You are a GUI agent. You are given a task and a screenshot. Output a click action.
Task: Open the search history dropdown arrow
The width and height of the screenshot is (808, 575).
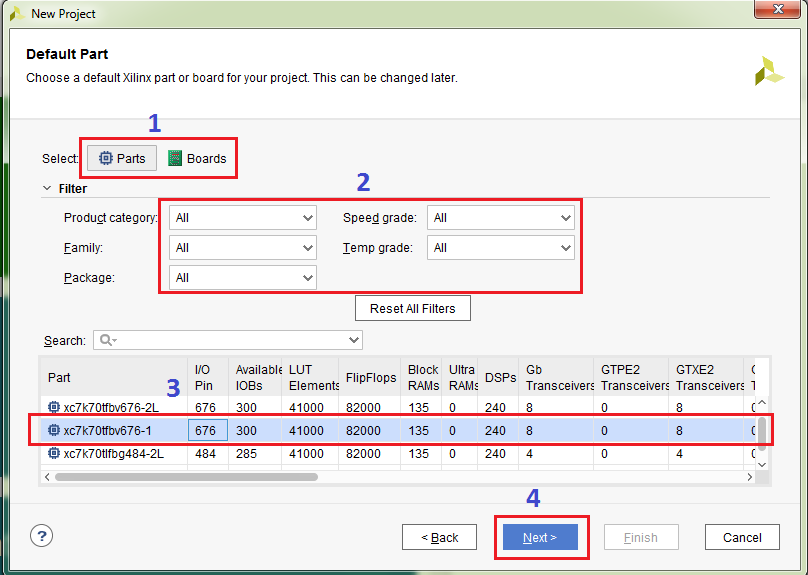tap(354, 340)
